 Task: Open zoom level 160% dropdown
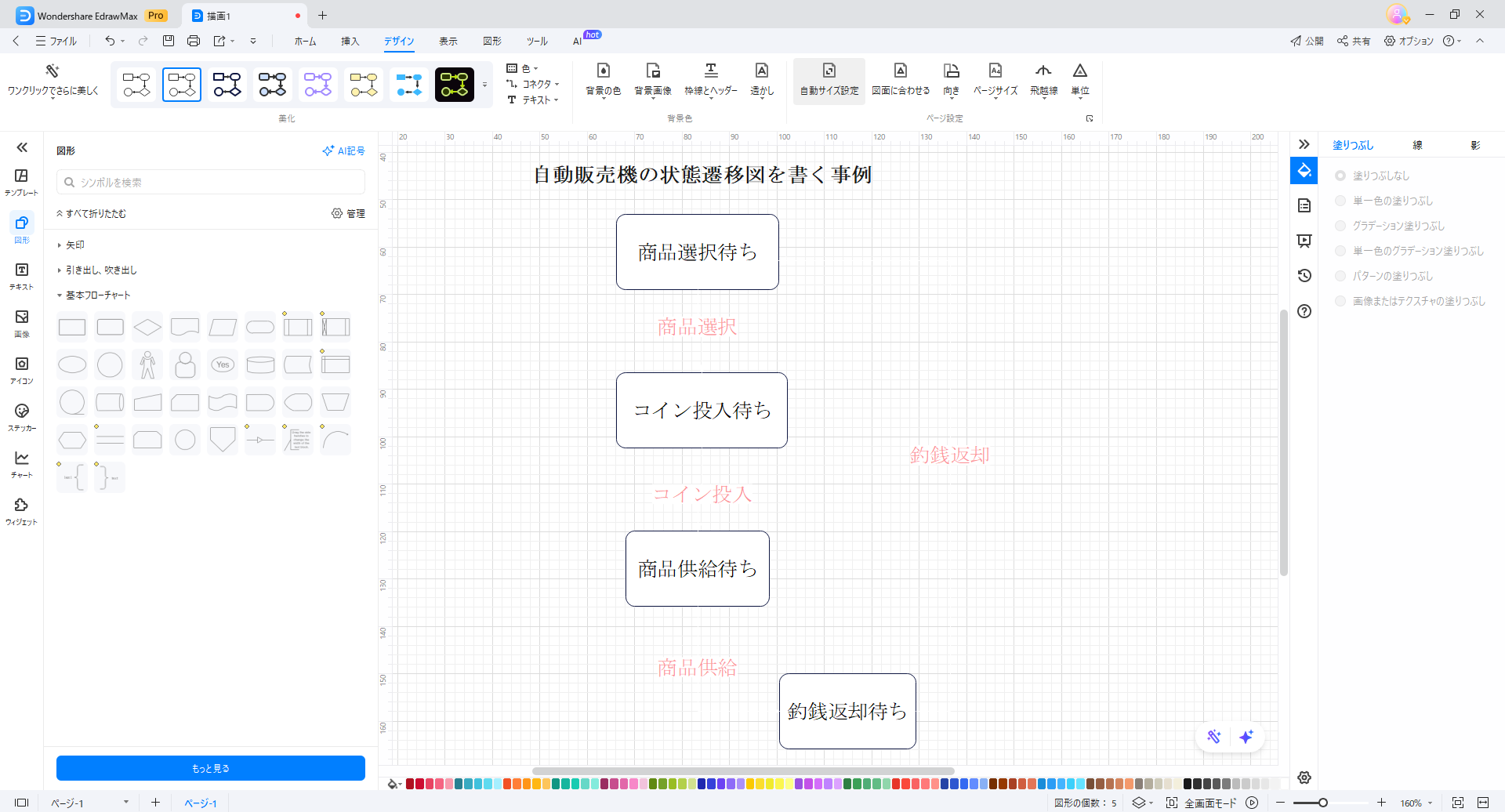tap(1416, 803)
